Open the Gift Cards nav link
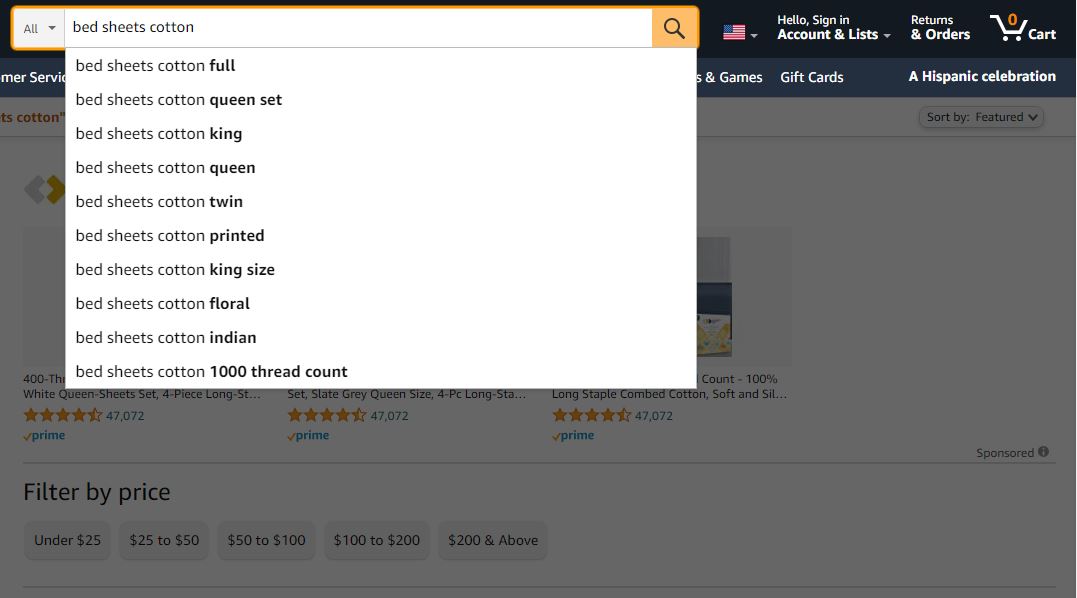 [x=812, y=78]
